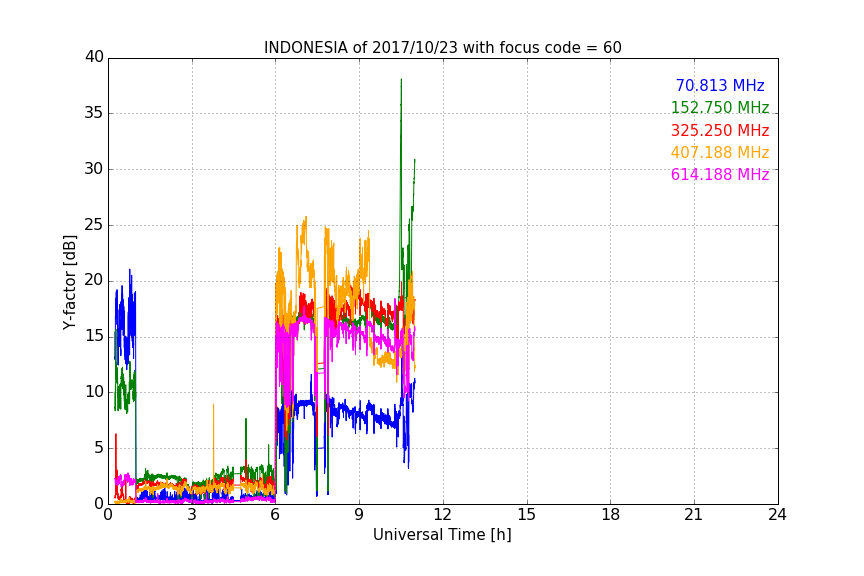Click the x-axis tick label 9

coord(359,515)
